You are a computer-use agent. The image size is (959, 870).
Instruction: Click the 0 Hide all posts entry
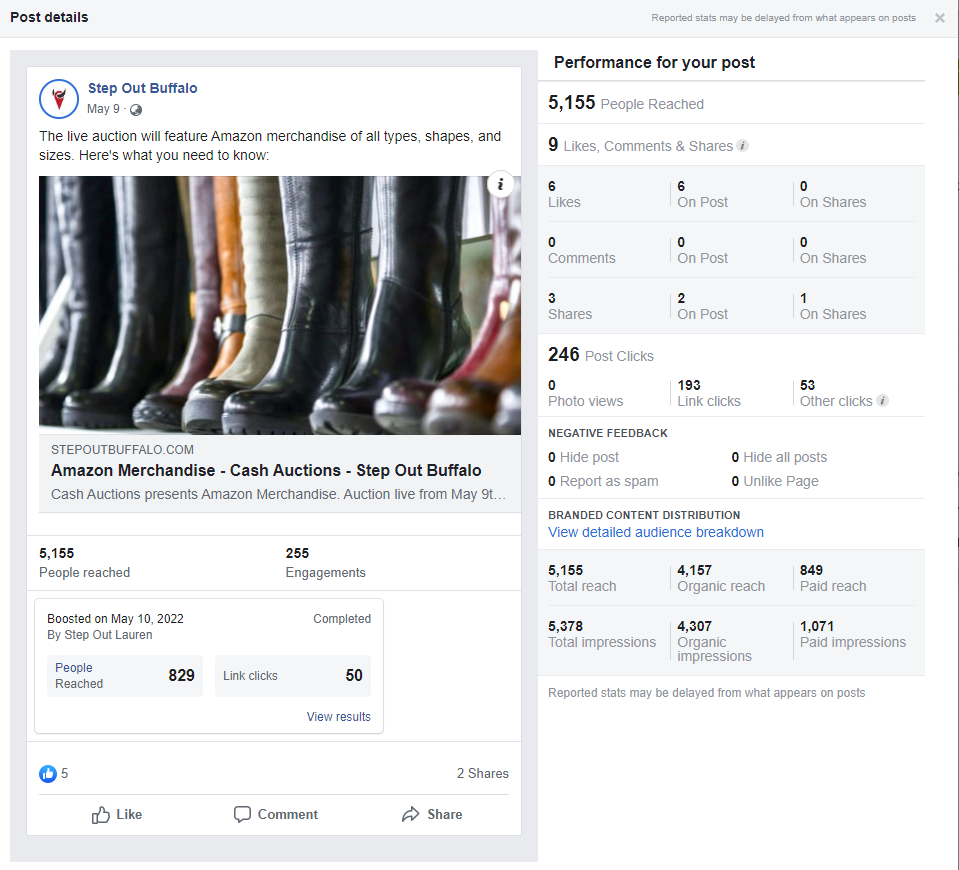779,457
